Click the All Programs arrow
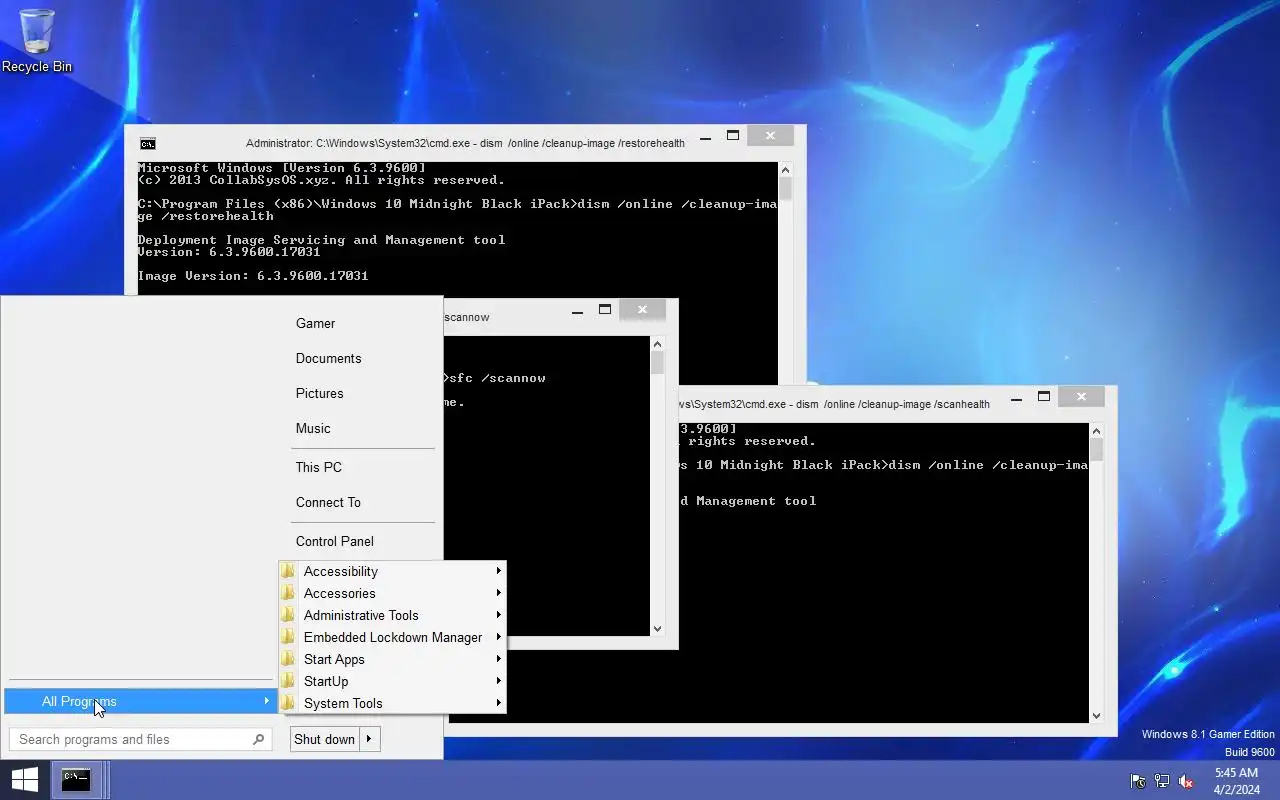The image size is (1280, 800). tap(266, 701)
